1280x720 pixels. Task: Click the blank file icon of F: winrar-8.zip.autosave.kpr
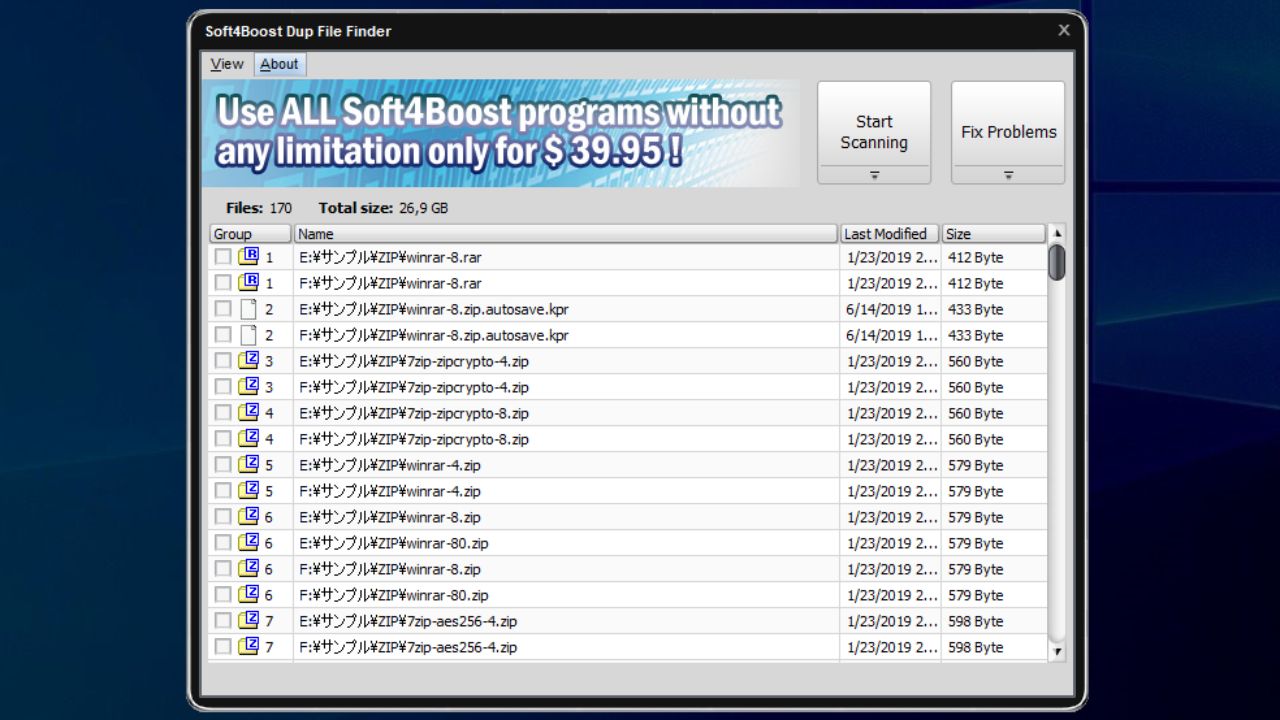click(x=249, y=335)
